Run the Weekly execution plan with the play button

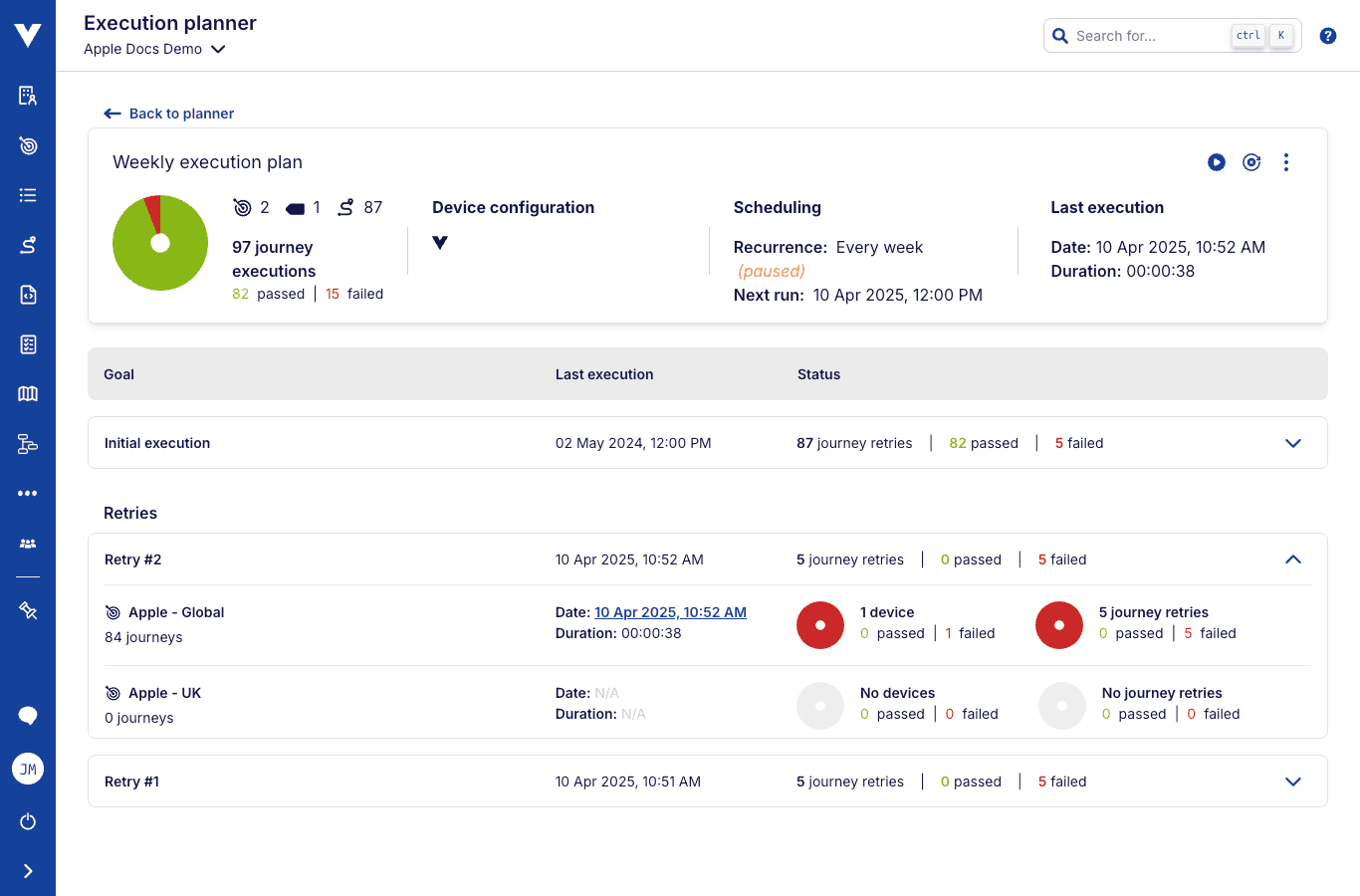pos(1216,161)
